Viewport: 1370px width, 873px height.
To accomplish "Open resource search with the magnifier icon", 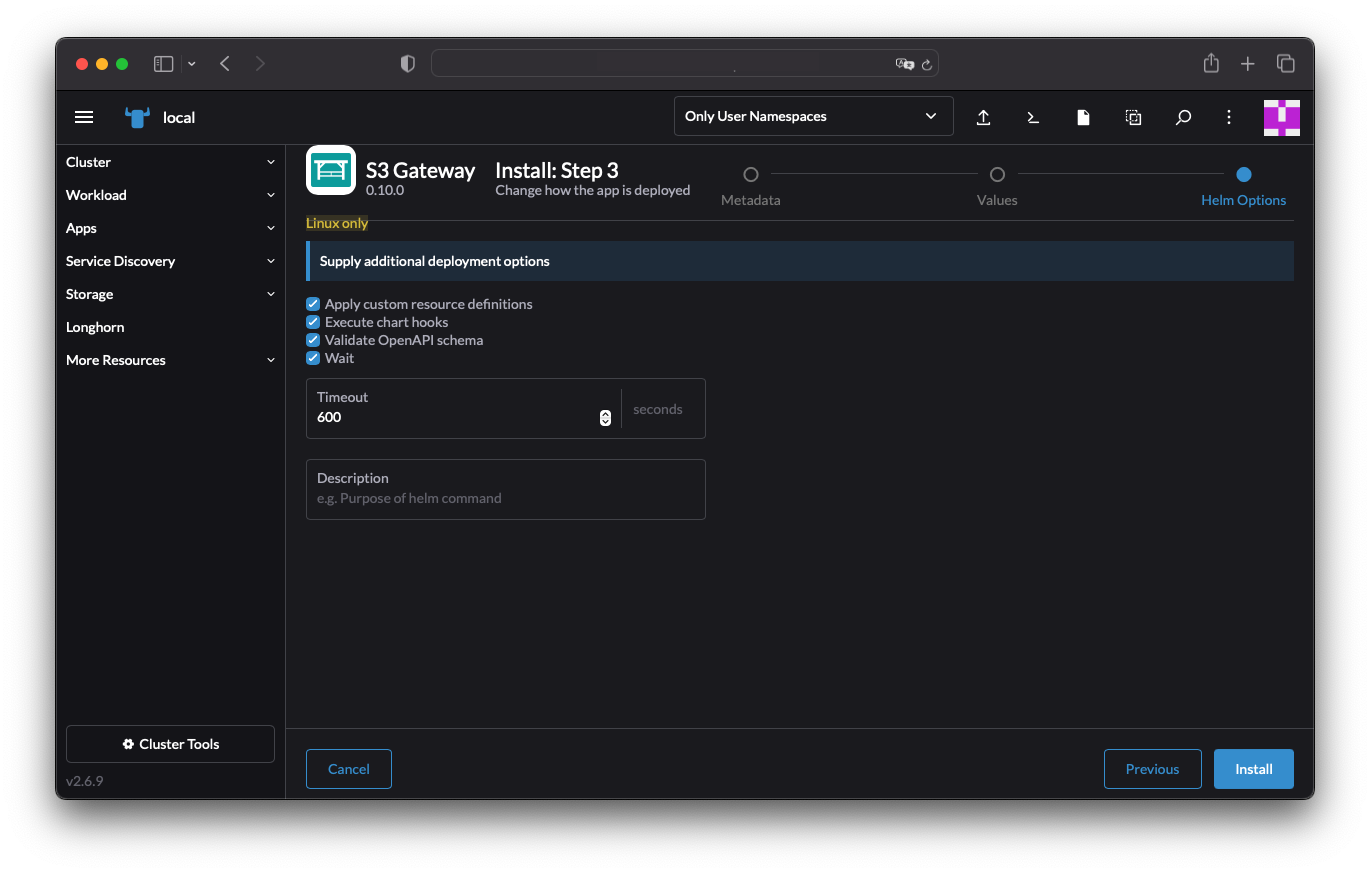I will pos(1183,116).
